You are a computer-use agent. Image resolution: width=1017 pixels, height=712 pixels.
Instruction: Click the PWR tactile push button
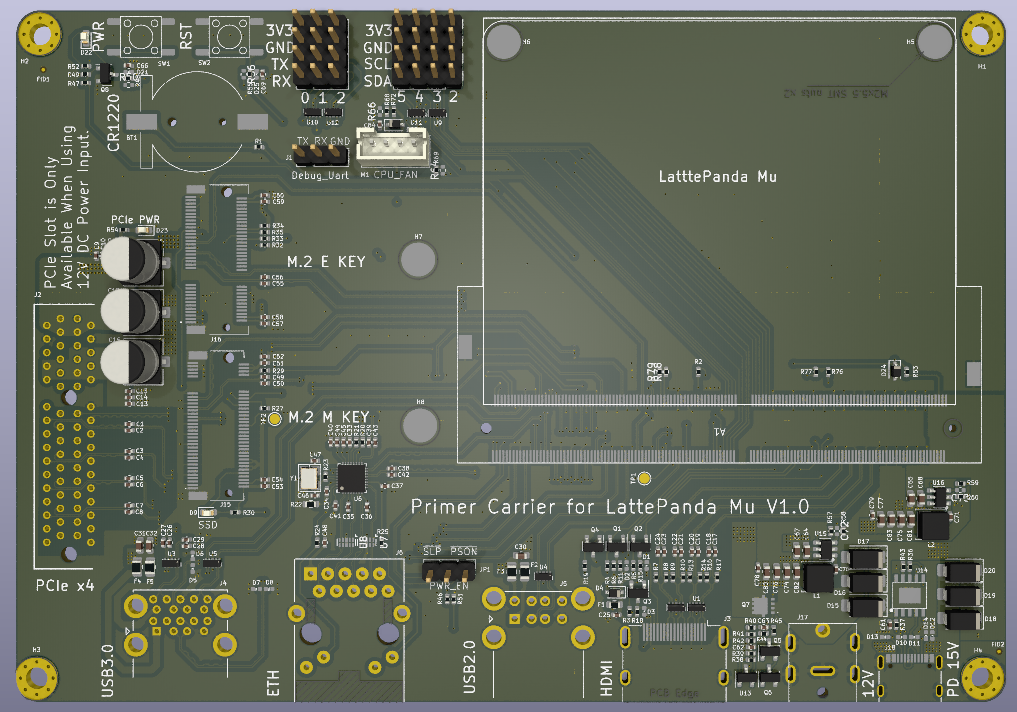pos(140,38)
